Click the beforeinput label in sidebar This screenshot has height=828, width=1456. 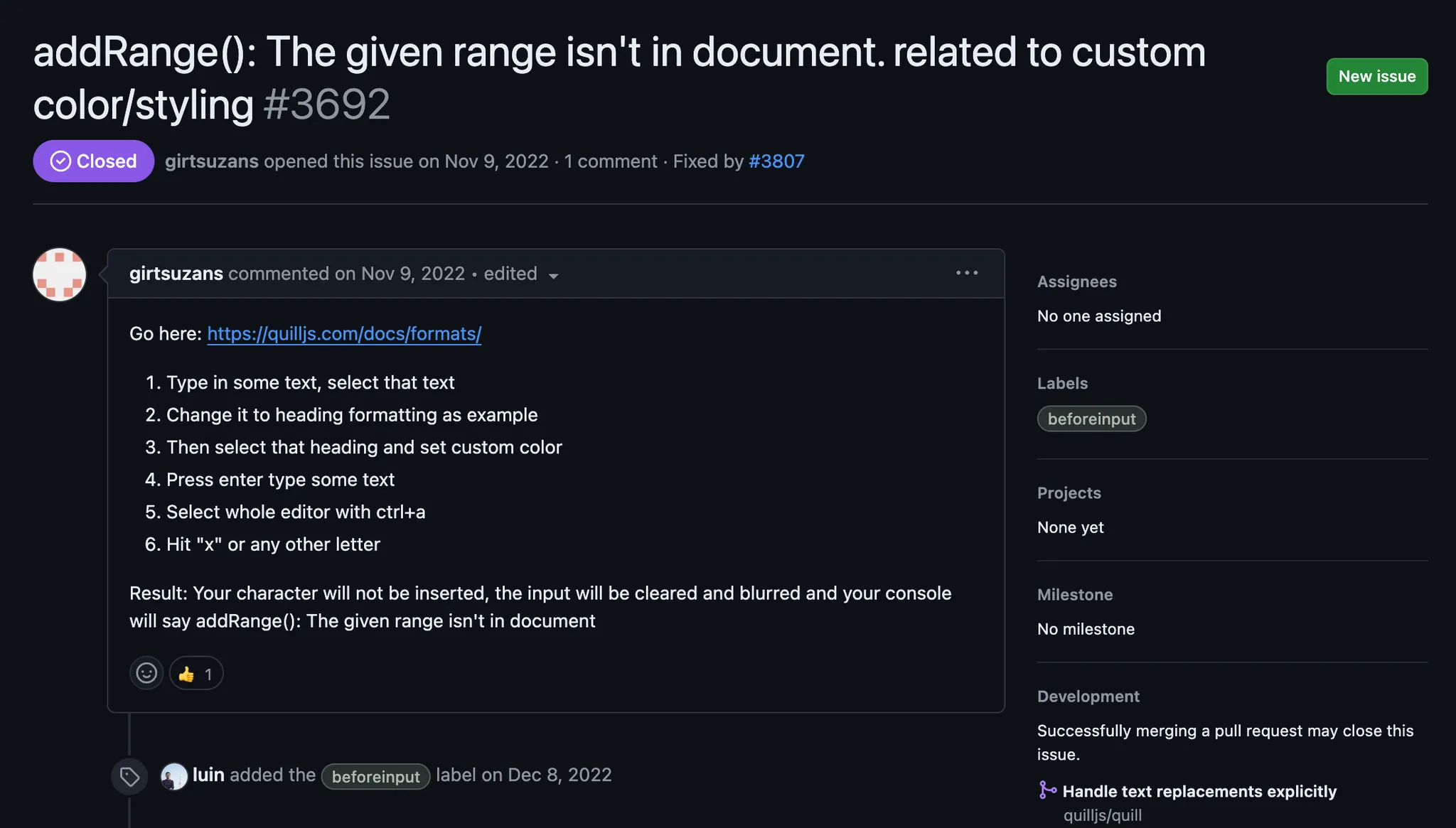coord(1091,419)
